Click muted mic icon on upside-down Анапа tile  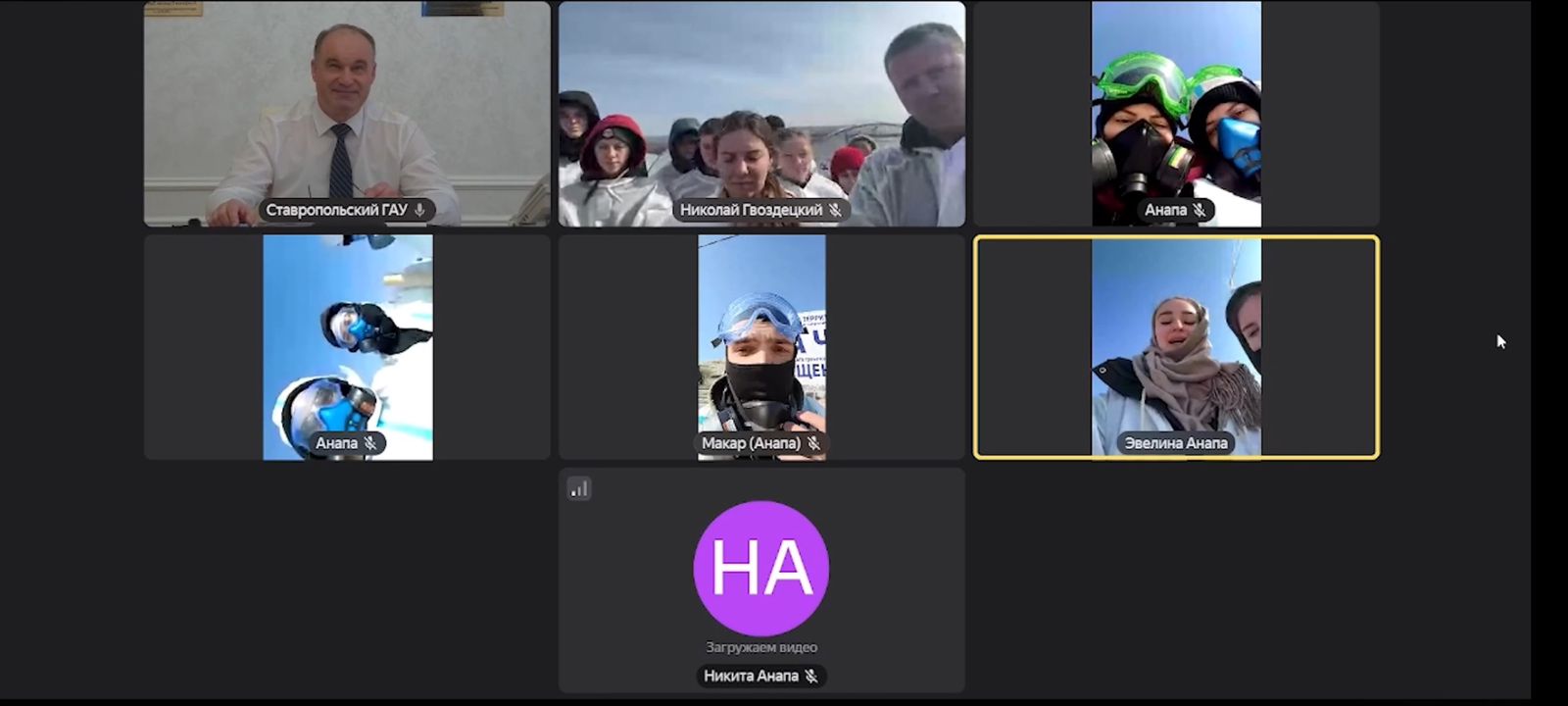370,443
